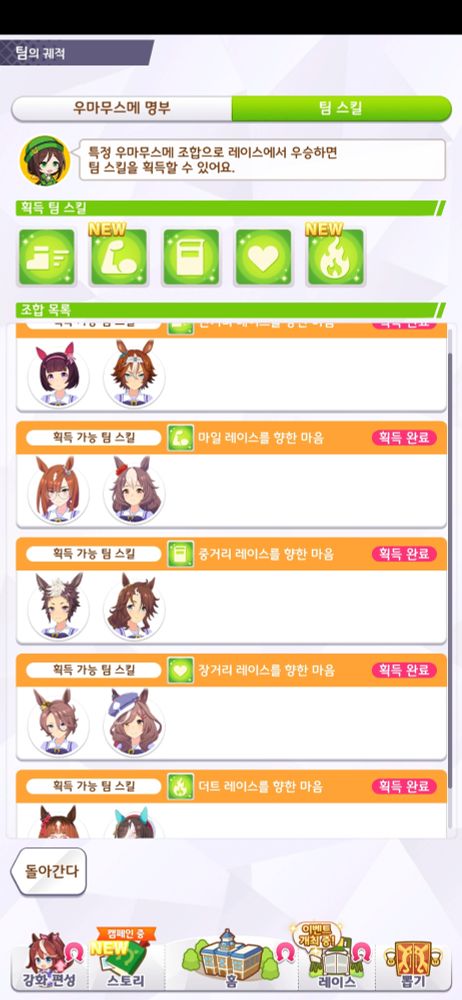Tap the flexed-arm acquired team skill icon
Image resolution: width=462 pixels, height=1000 pixels.
(x=119, y=257)
